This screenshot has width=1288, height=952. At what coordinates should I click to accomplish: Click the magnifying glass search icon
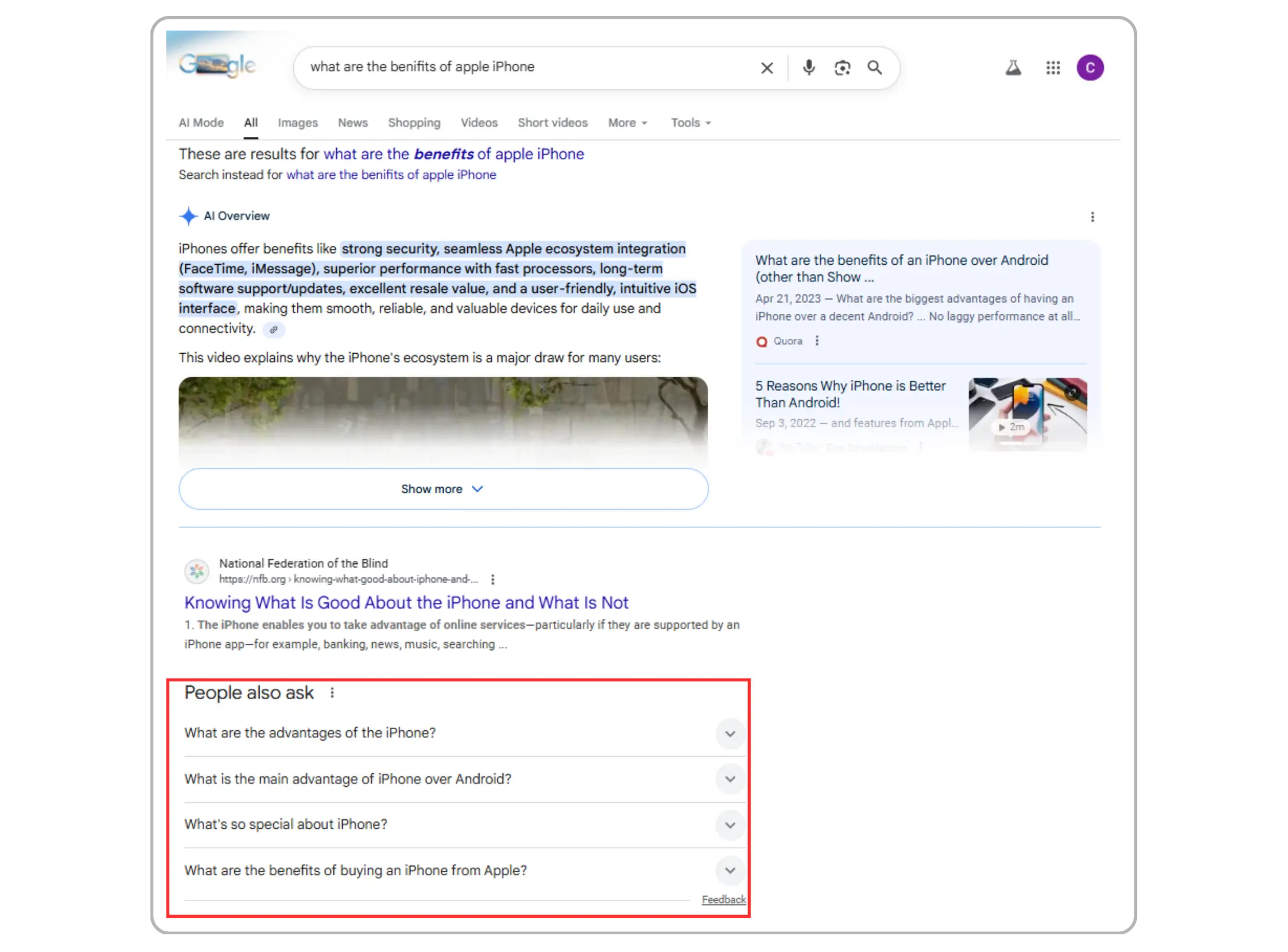click(x=874, y=68)
